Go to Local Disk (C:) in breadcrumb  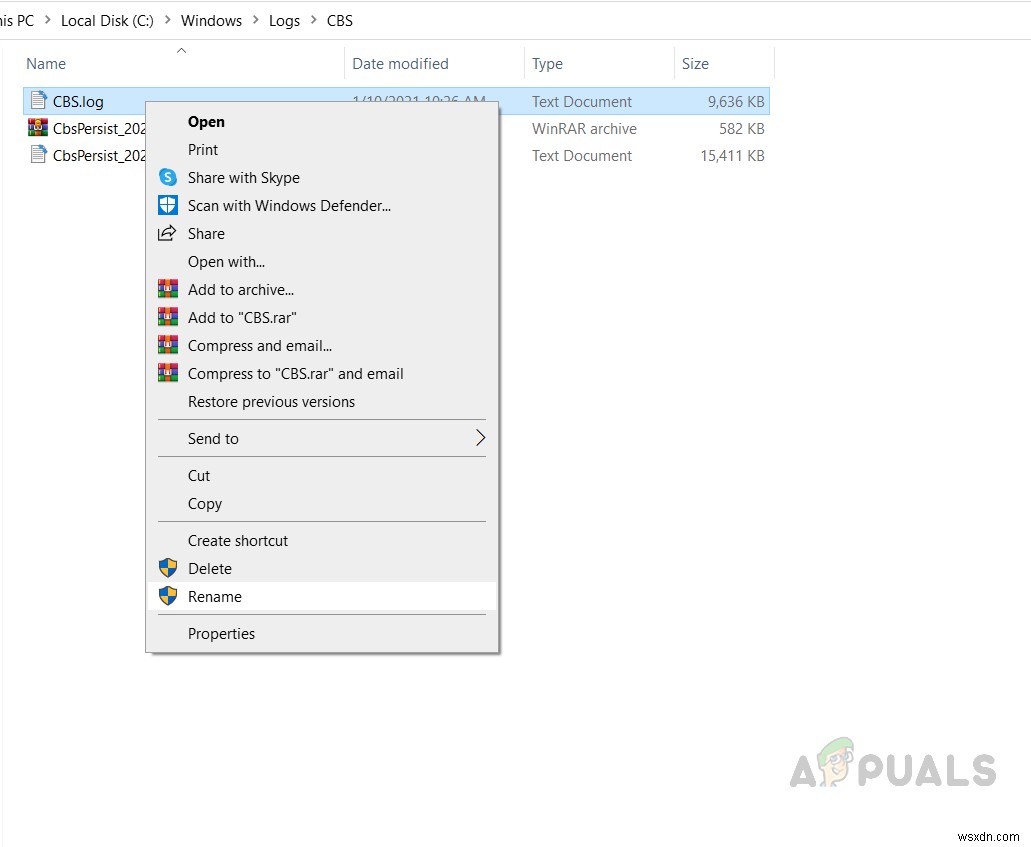[x=107, y=21]
